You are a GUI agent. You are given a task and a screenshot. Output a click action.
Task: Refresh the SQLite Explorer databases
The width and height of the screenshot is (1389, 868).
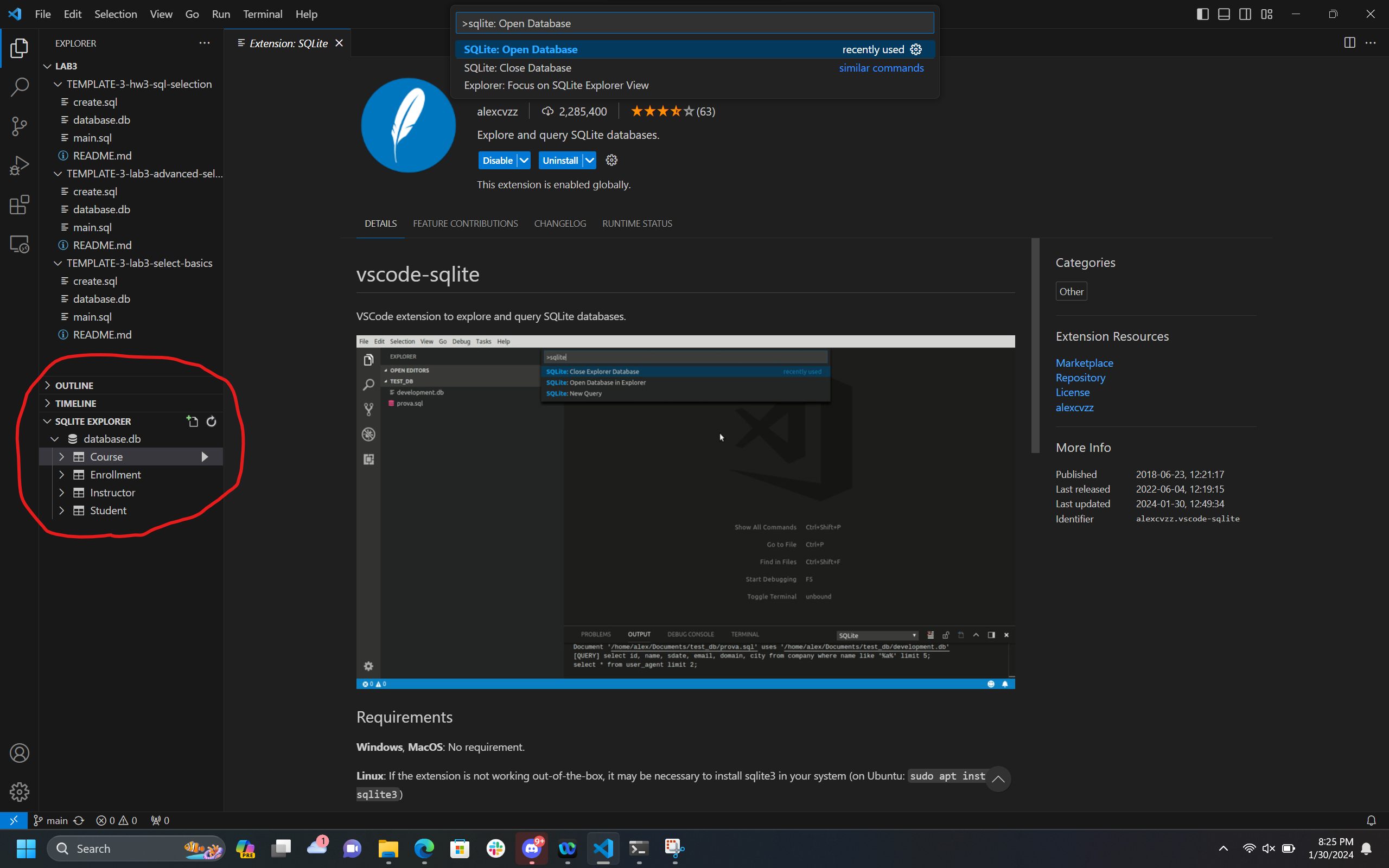211,422
